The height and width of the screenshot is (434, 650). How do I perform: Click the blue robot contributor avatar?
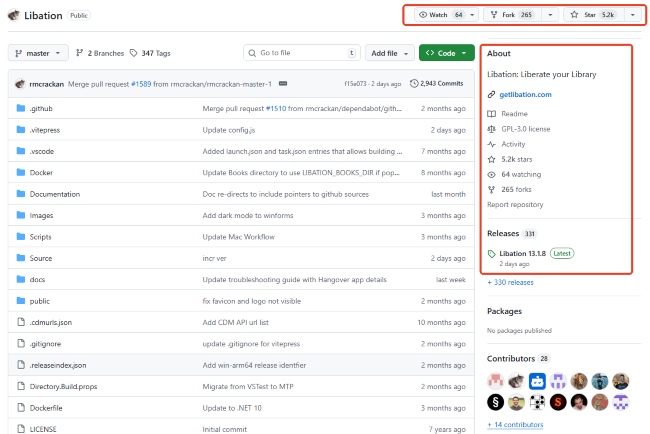click(x=537, y=381)
